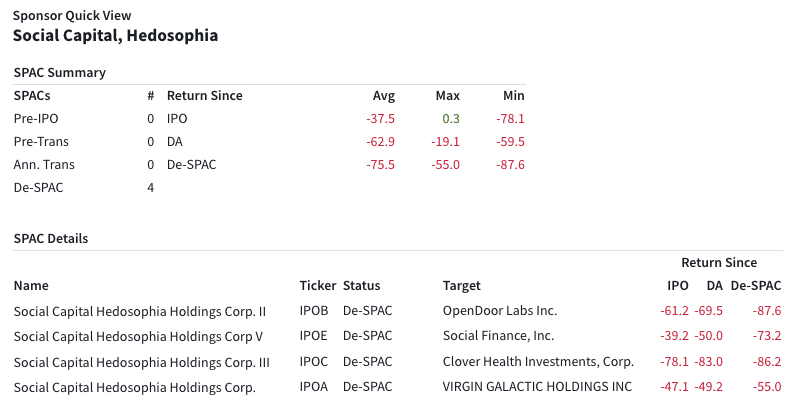The width and height of the screenshot is (789, 397).
Task: Select the IPOC ticker
Action: 314,362
